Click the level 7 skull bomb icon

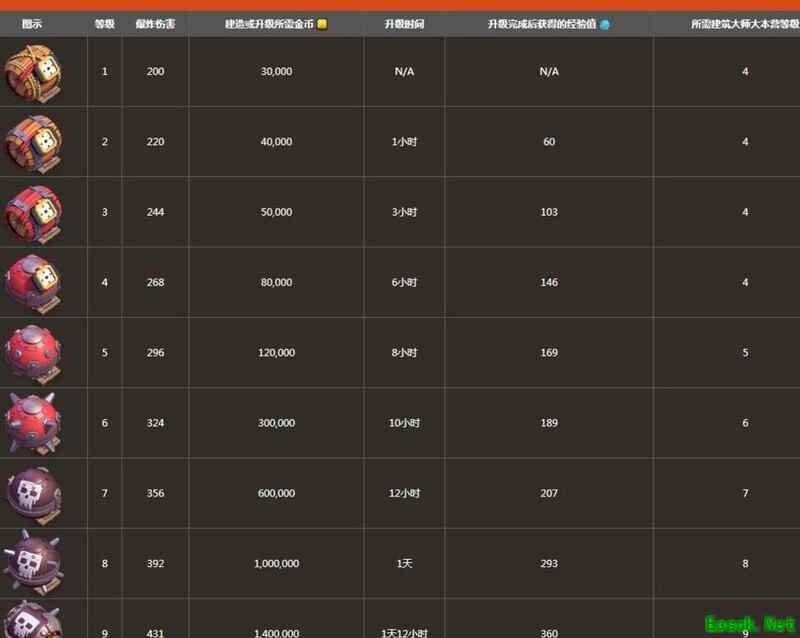(35, 493)
